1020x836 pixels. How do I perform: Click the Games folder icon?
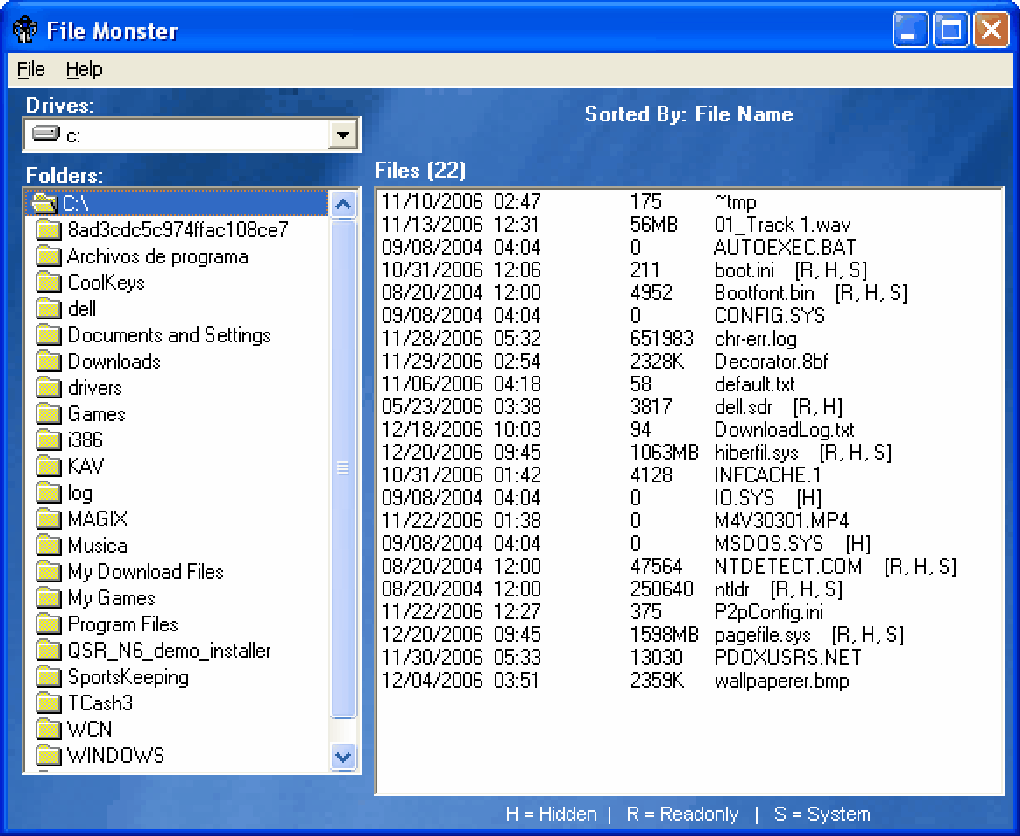[x=48, y=413]
